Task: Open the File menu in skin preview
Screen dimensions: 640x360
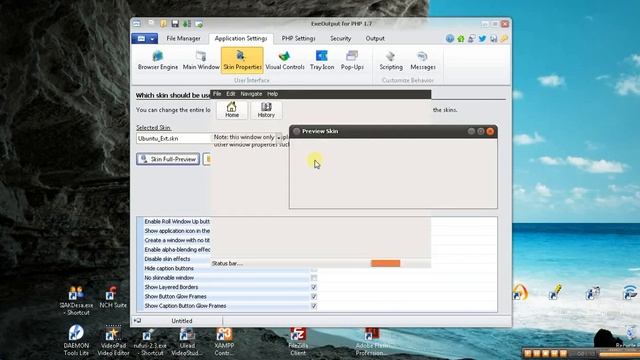Action: pyautogui.click(x=217, y=94)
